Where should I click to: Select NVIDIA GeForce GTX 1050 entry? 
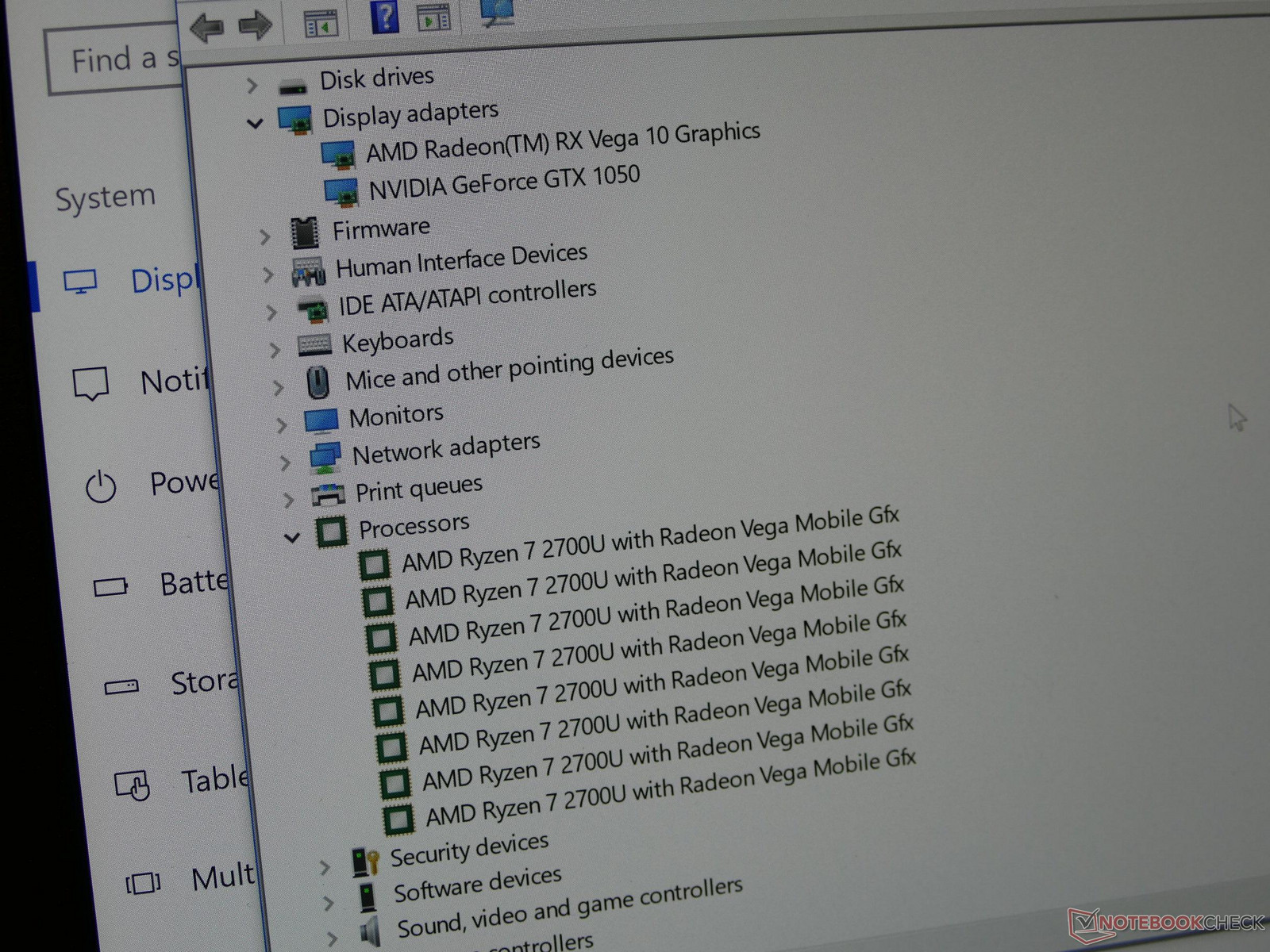coord(504,182)
